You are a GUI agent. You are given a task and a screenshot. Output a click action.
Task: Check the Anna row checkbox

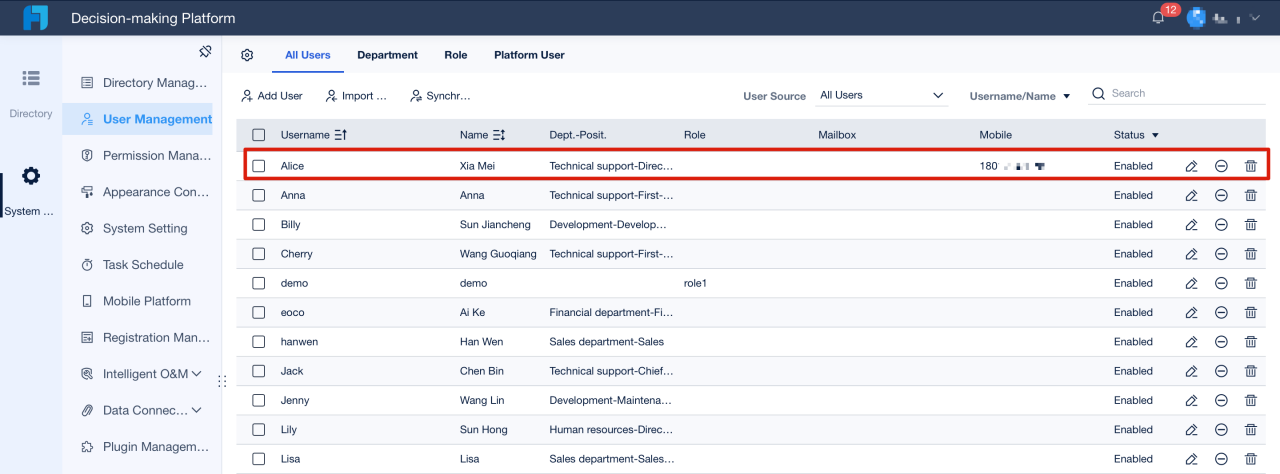pos(259,196)
